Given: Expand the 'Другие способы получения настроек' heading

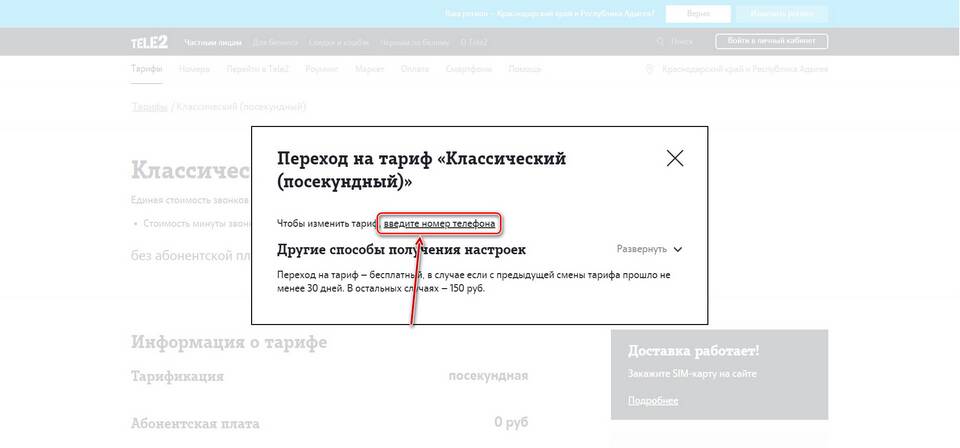Looking at the screenshot, I should [401, 249].
